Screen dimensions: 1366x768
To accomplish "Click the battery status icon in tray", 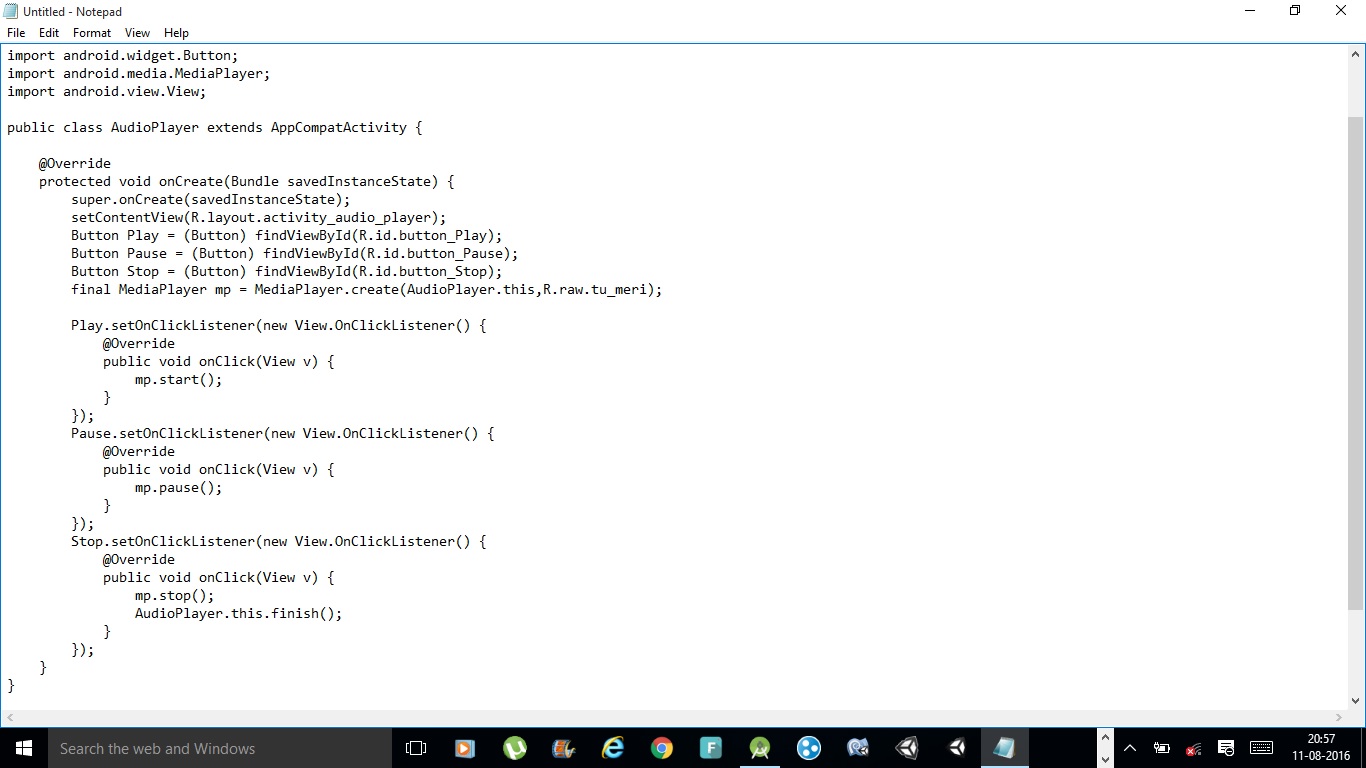I will (x=1161, y=748).
